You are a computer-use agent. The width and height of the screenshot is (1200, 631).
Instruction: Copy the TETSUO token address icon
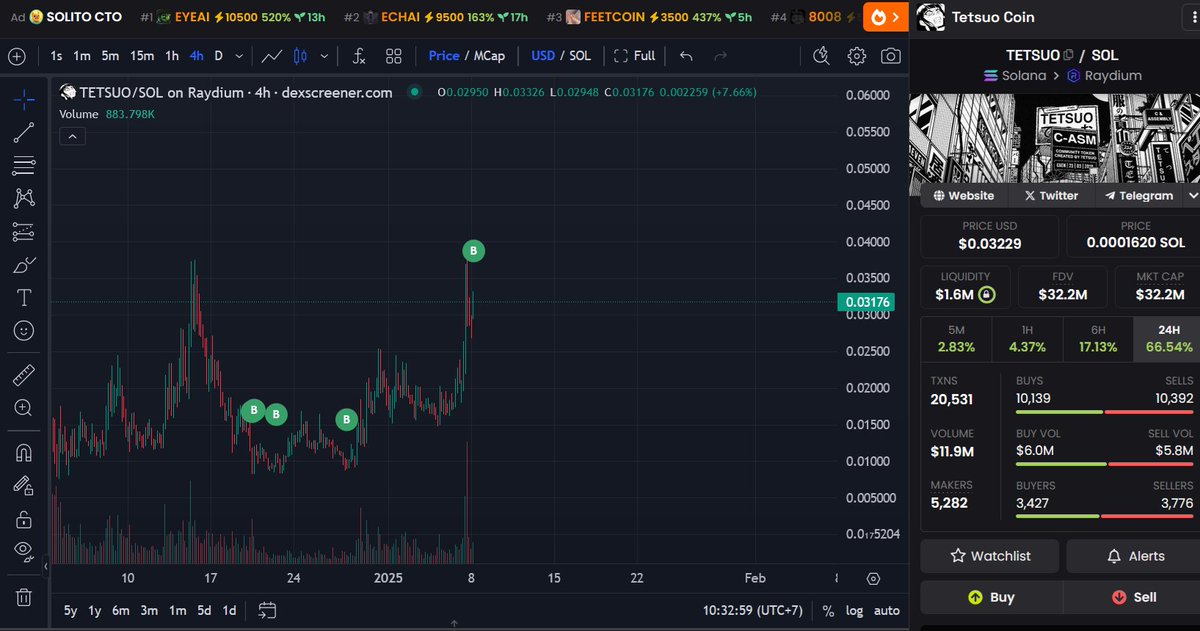pyautogui.click(x=1068, y=55)
